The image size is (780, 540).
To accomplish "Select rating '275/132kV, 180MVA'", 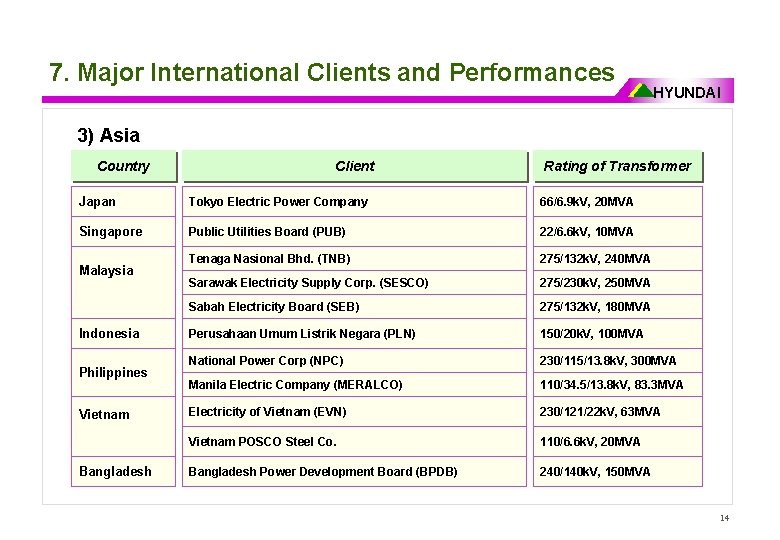I will [618, 306].
